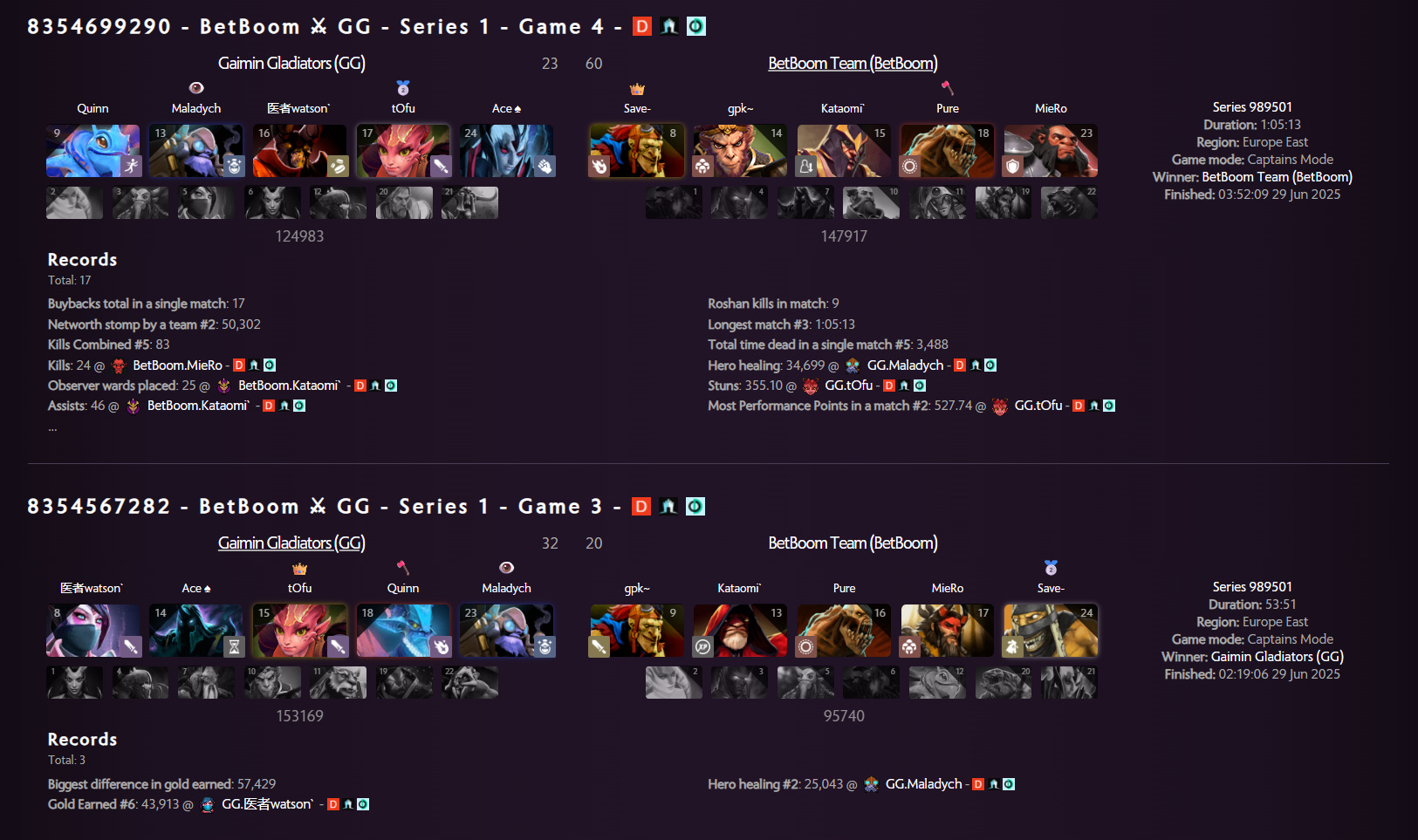Click Lifestealer portrait under Pure in Game 4
The height and width of the screenshot is (840, 1418).
[948, 151]
